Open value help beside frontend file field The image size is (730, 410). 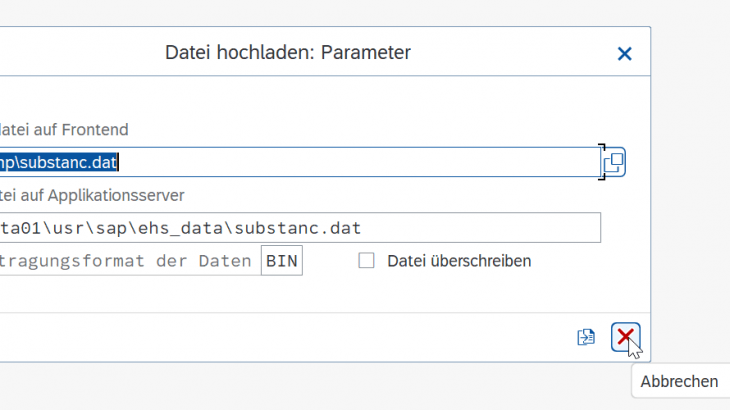(x=614, y=162)
